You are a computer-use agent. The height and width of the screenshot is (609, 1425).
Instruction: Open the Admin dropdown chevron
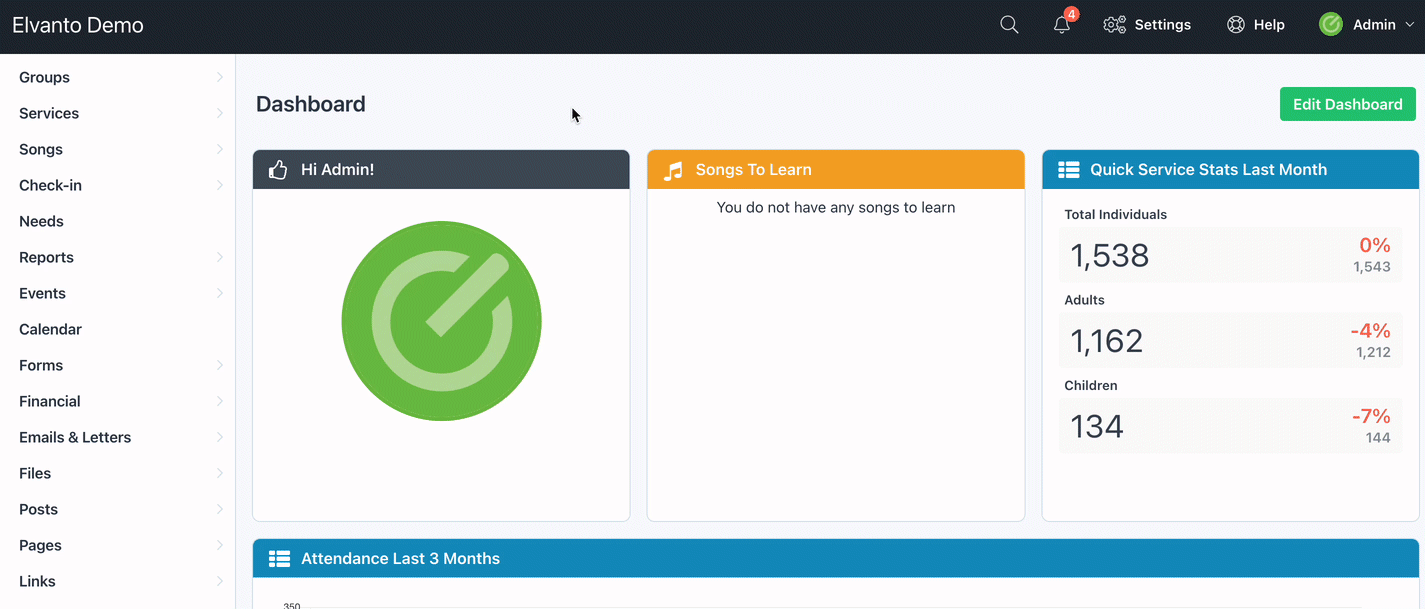(1410, 25)
